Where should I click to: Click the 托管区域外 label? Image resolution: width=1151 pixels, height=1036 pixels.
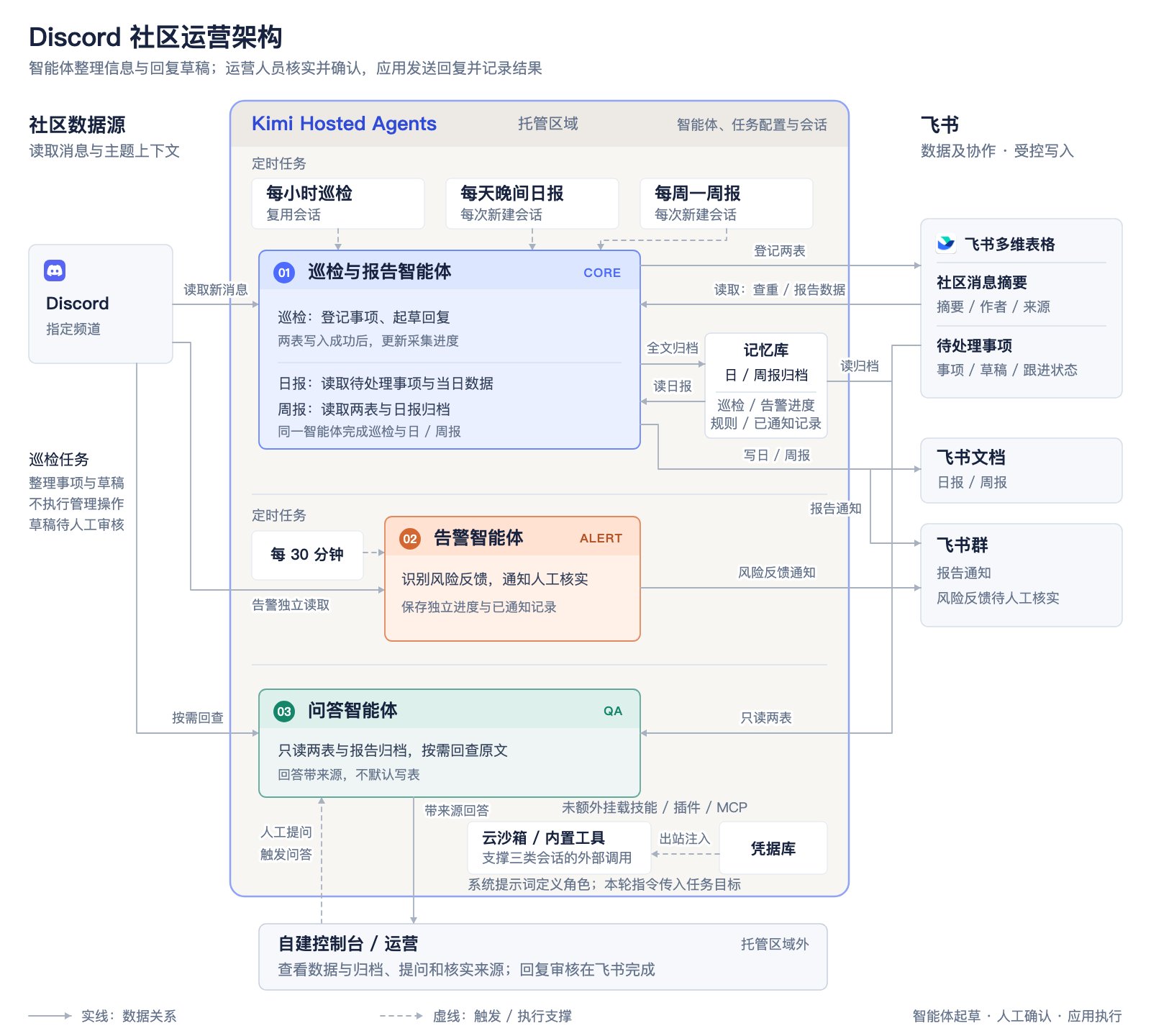point(775,943)
